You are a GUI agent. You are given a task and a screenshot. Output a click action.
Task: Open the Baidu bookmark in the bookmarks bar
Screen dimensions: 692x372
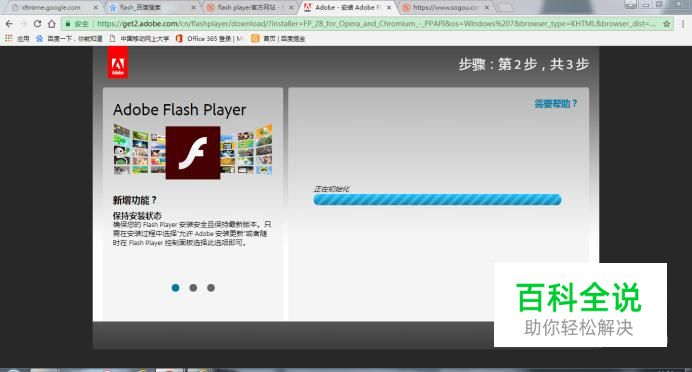pyautogui.click(x=69, y=39)
